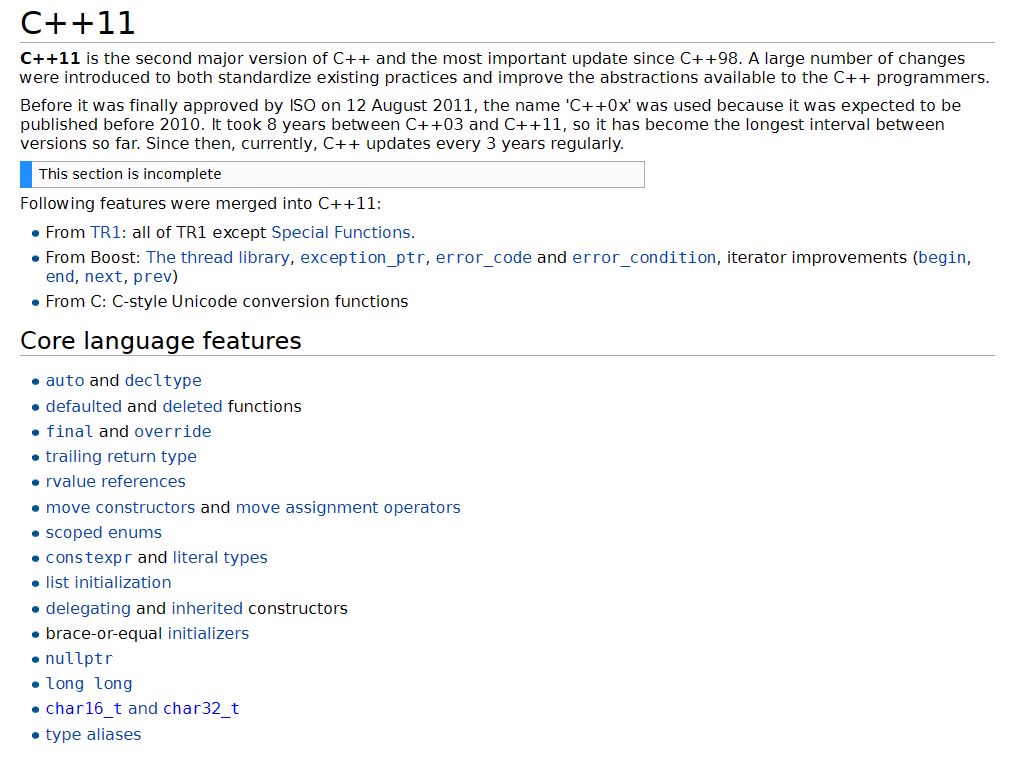Open the type aliases link
1019x758 pixels.
point(93,735)
